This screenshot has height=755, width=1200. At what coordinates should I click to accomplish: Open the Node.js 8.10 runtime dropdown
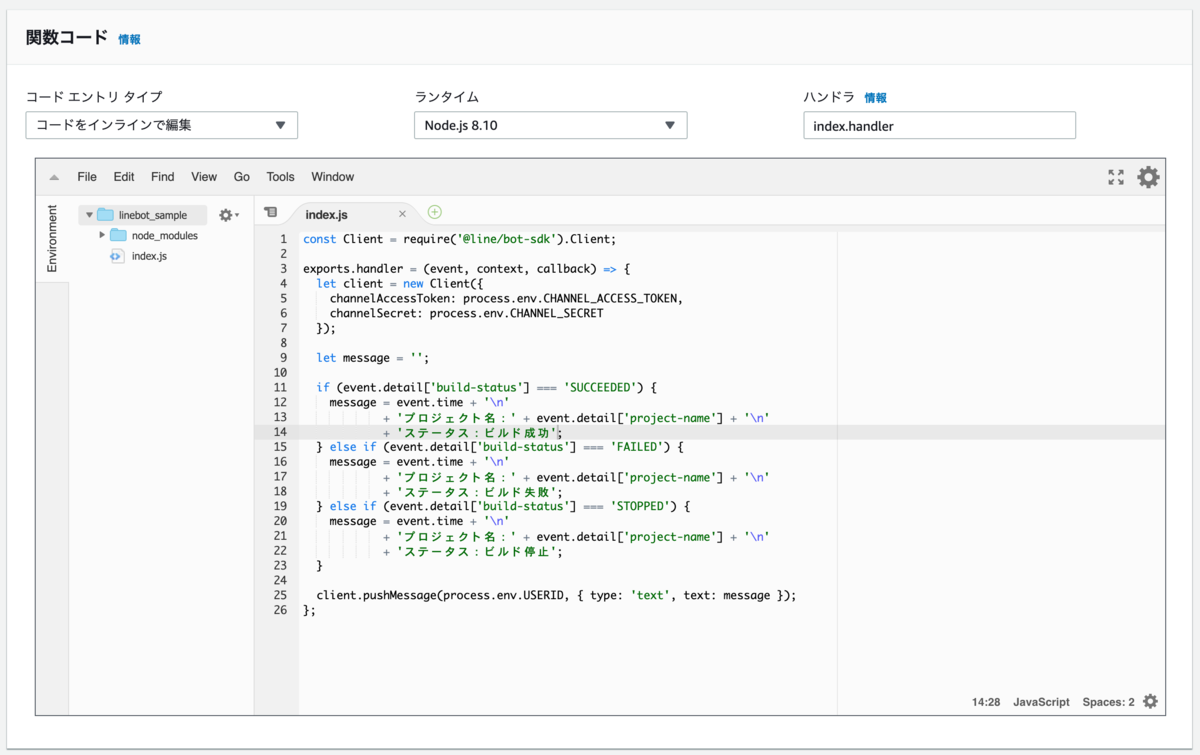550,125
